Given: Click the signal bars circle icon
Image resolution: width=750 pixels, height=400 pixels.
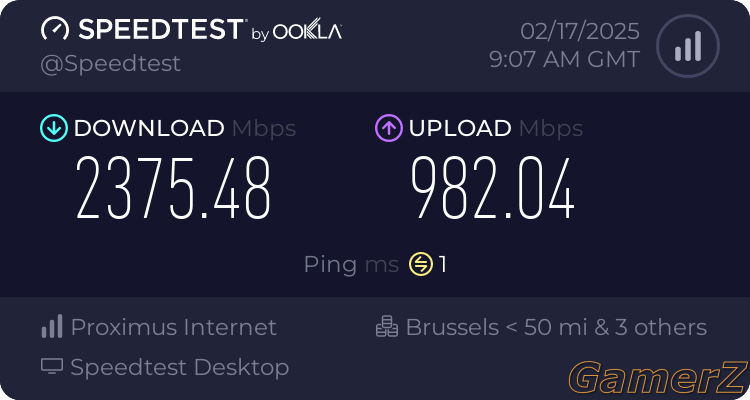Looking at the screenshot, I should pos(688,46).
